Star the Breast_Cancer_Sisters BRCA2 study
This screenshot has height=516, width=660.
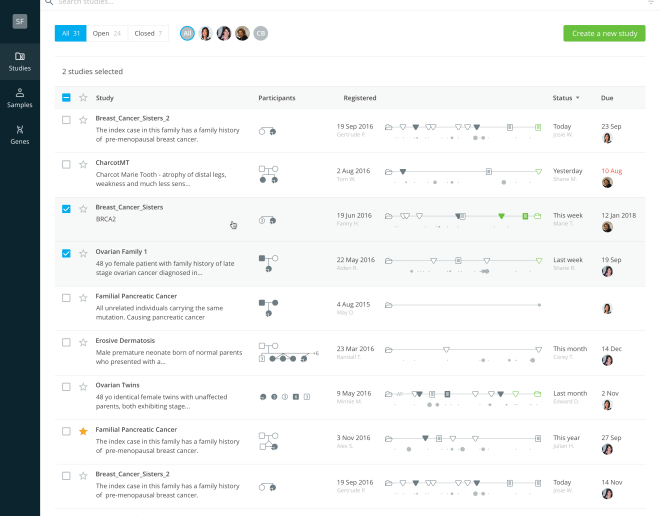point(83,209)
